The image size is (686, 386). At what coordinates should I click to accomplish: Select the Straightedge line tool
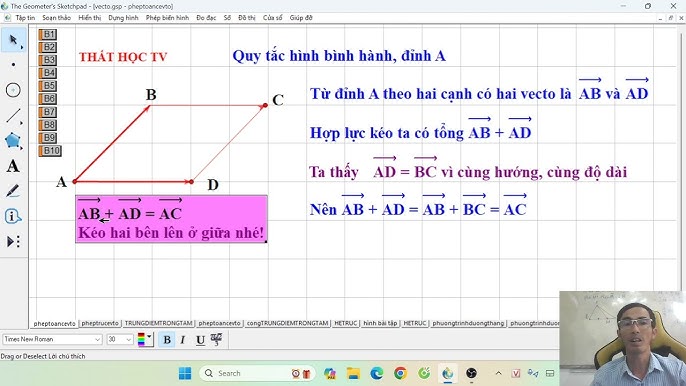tap(14, 116)
